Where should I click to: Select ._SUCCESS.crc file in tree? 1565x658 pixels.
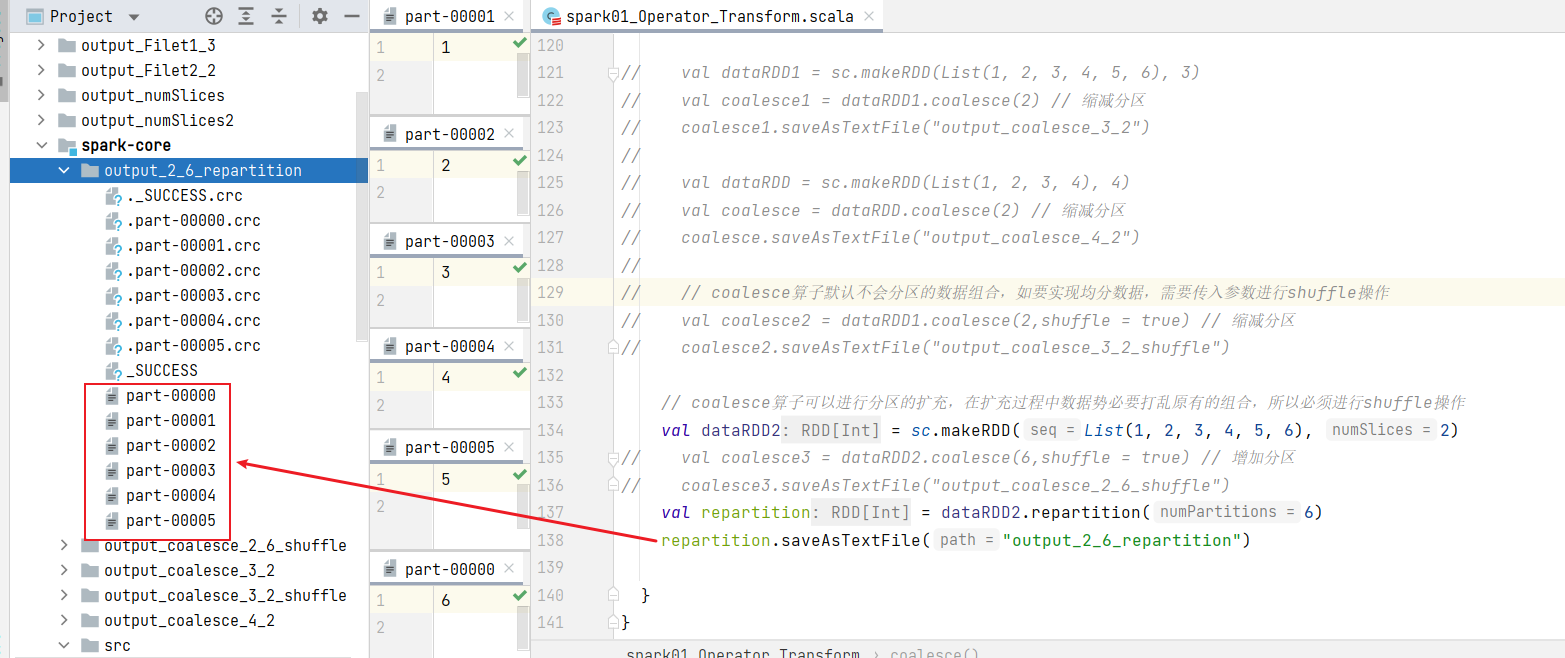click(184, 195)
